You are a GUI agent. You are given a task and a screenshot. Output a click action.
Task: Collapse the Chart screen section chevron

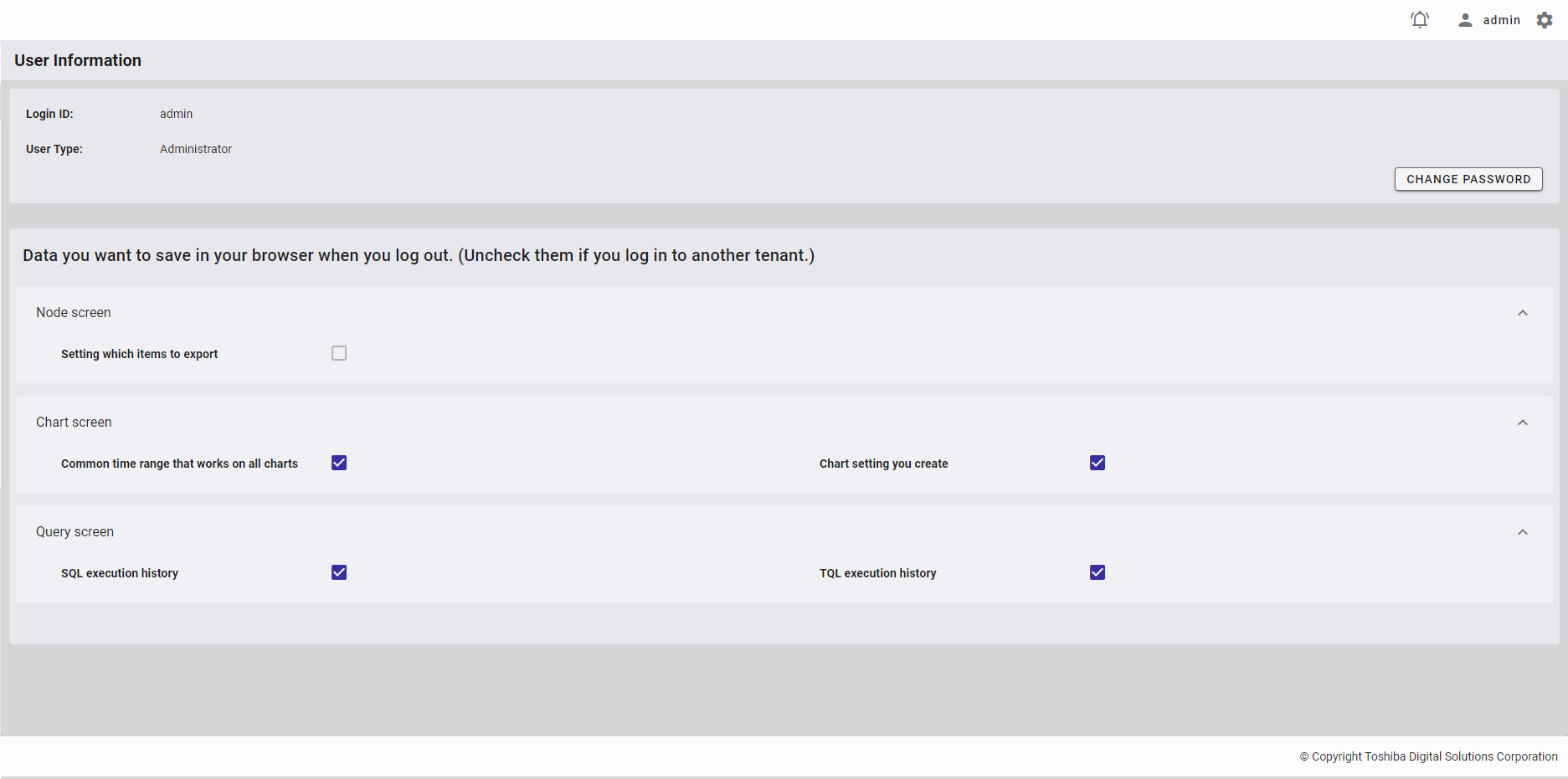pos(1523,423)
